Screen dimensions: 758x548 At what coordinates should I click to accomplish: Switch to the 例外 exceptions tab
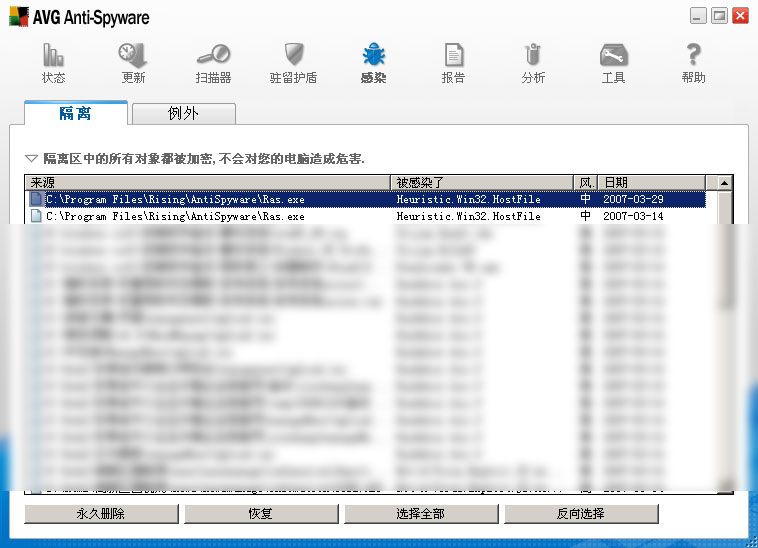(x=184, y=114)
